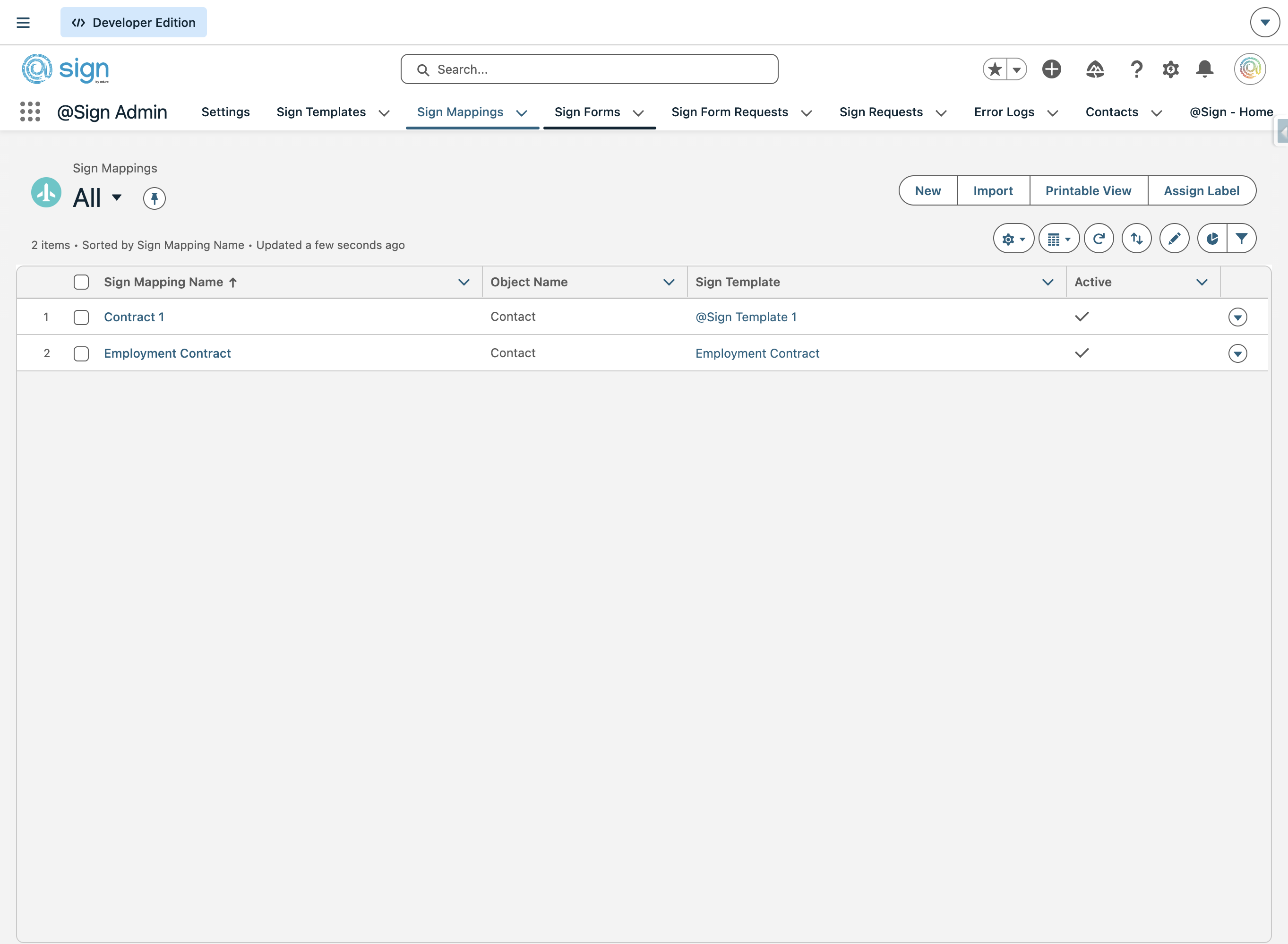Switch to the Sign Templates tab
Image resolution: width=1288 pixels, height=944 pixels.
coord(320,112)
